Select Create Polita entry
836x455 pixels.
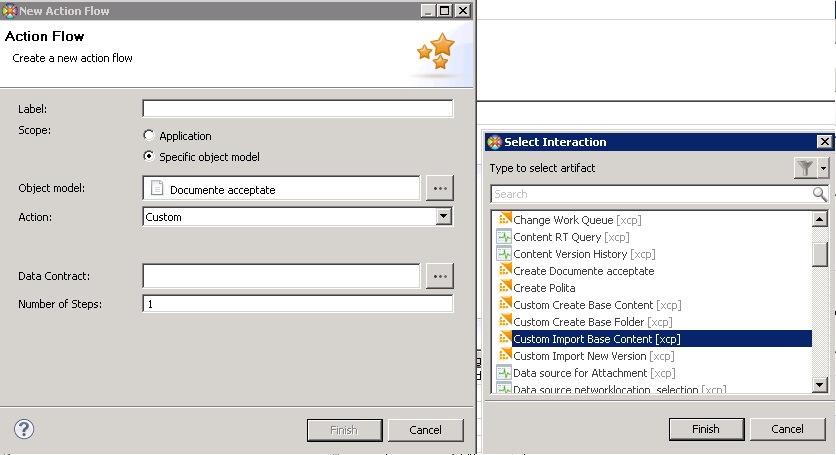point(544,288)
